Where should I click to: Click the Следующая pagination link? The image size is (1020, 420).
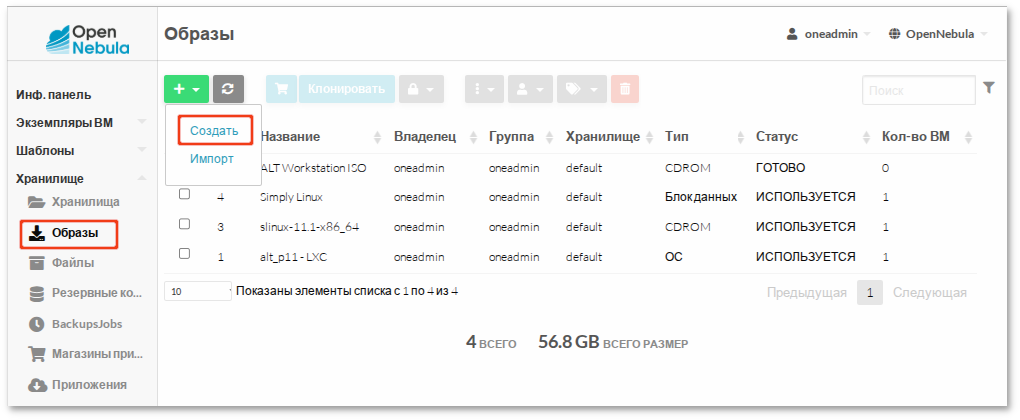(x=930, y=293)
